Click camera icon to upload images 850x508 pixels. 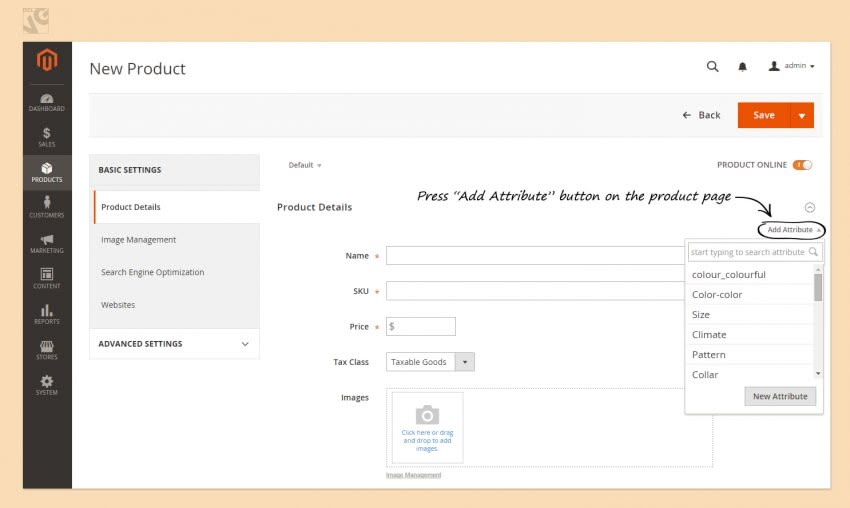pos(427,415)
